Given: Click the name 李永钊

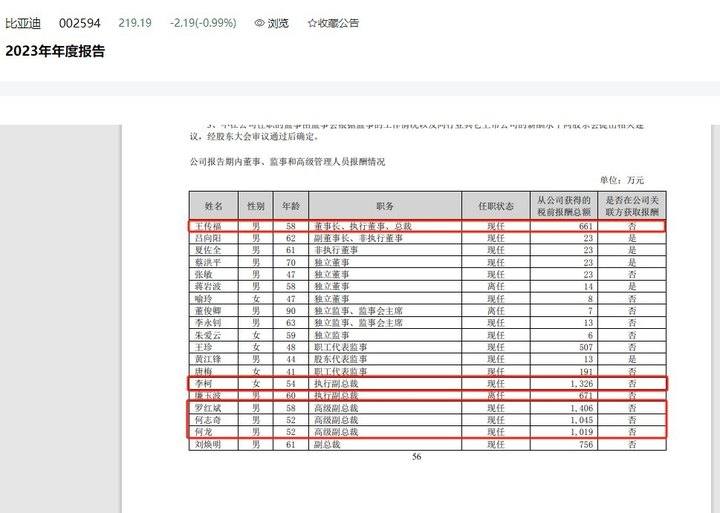Looking at the screenshot, I should (208, 322).
